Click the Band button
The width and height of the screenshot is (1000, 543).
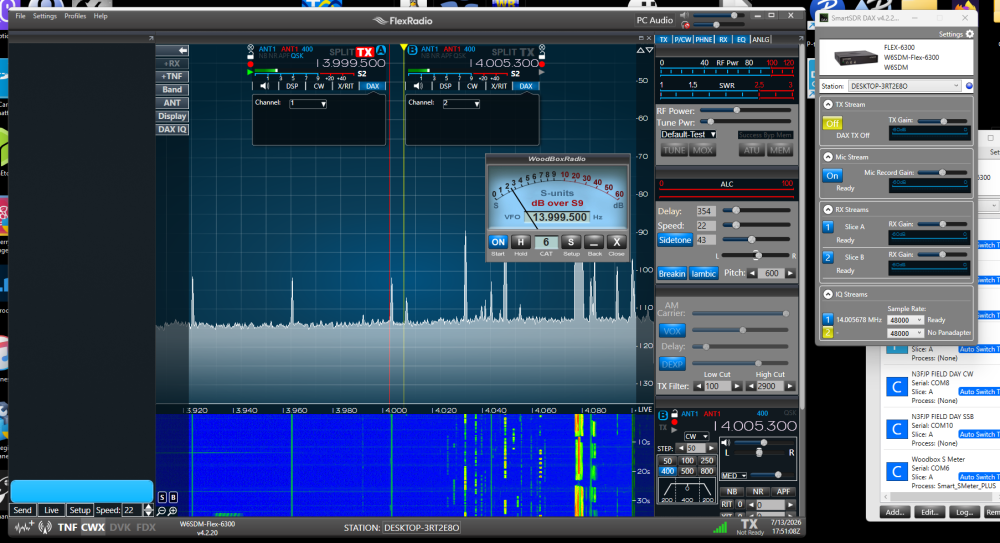172,90
